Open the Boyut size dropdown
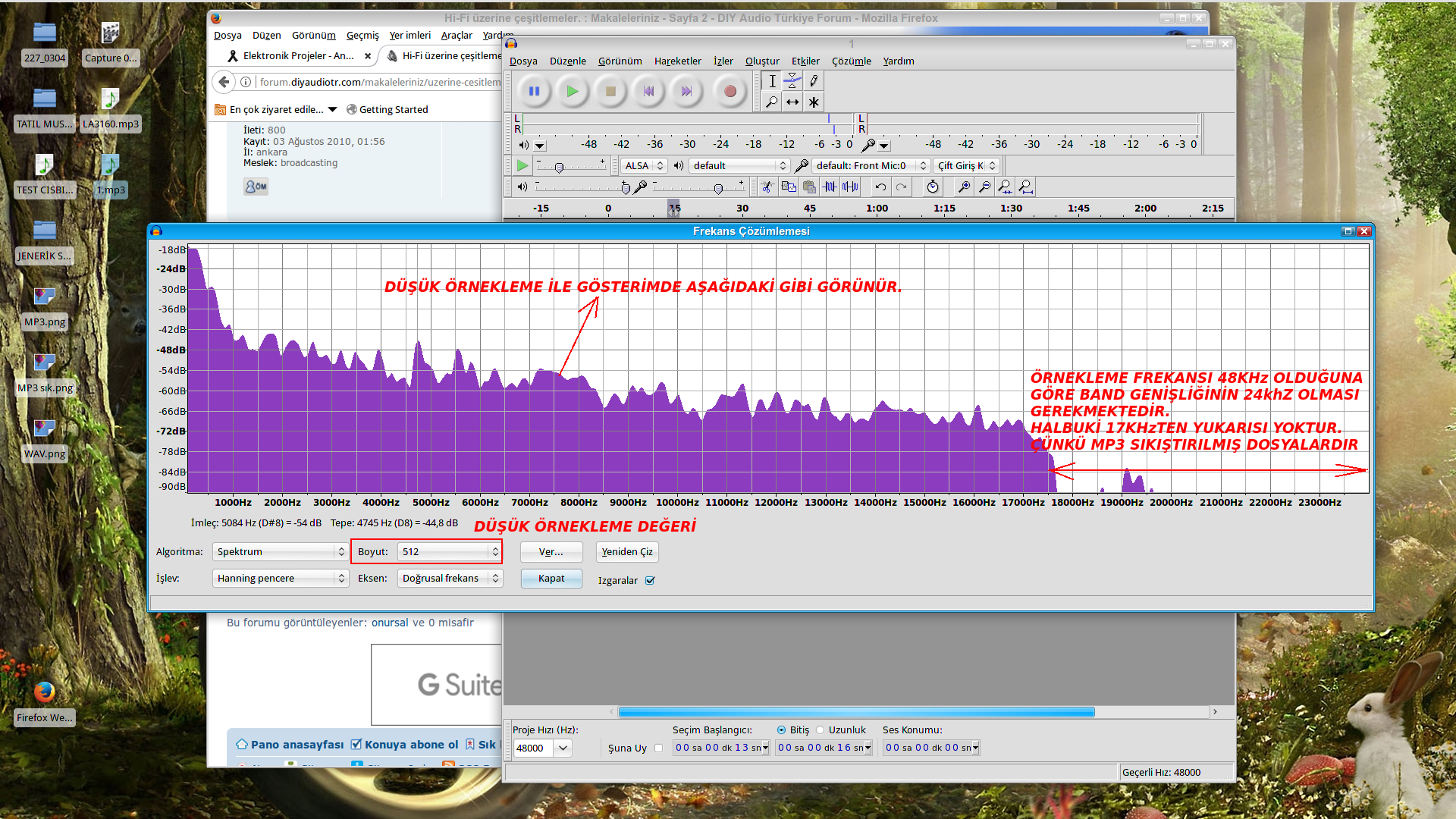 (x=449, y=552)
